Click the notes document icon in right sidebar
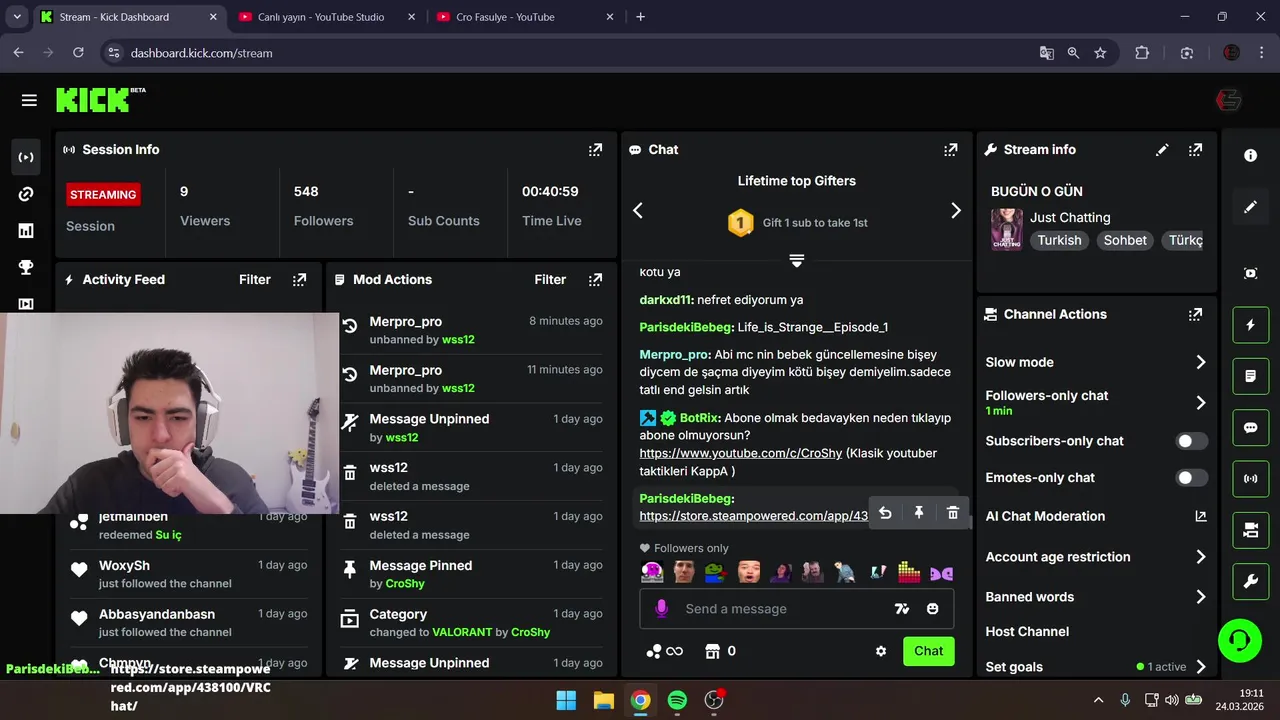The width and height of the screenshot is (1280, 720). point(1251,376)
